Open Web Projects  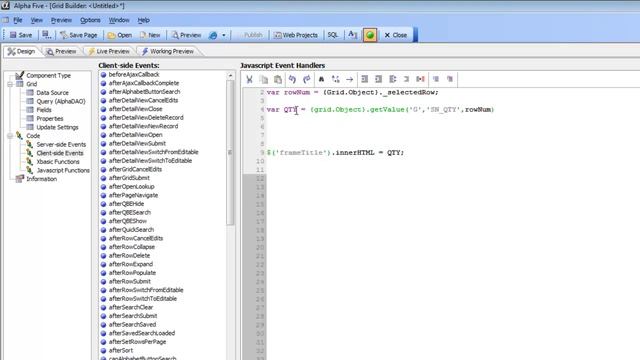pos(296,35)
